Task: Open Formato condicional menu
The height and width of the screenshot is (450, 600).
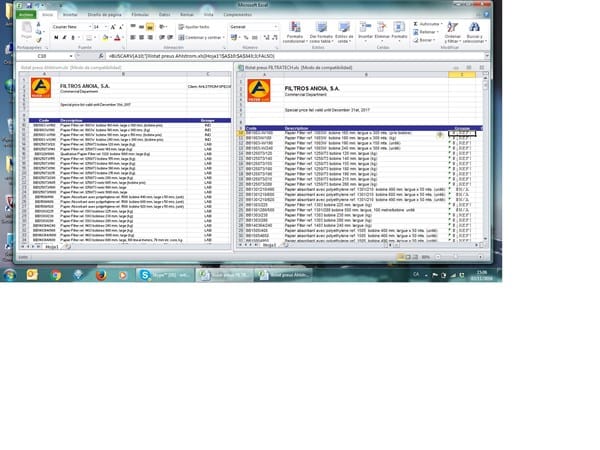Action: [295, 33]
